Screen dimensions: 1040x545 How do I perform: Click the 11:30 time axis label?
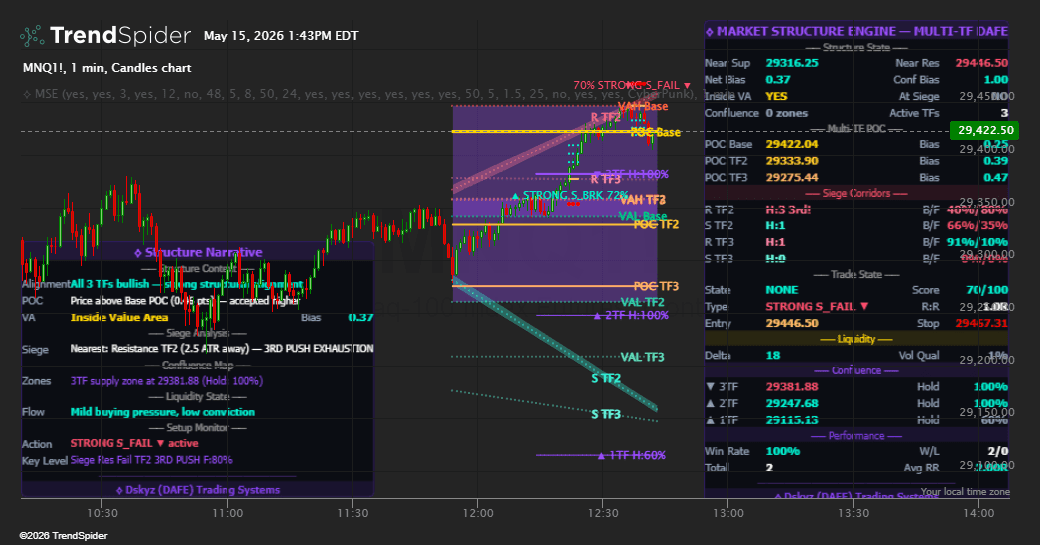click(353, 513)
